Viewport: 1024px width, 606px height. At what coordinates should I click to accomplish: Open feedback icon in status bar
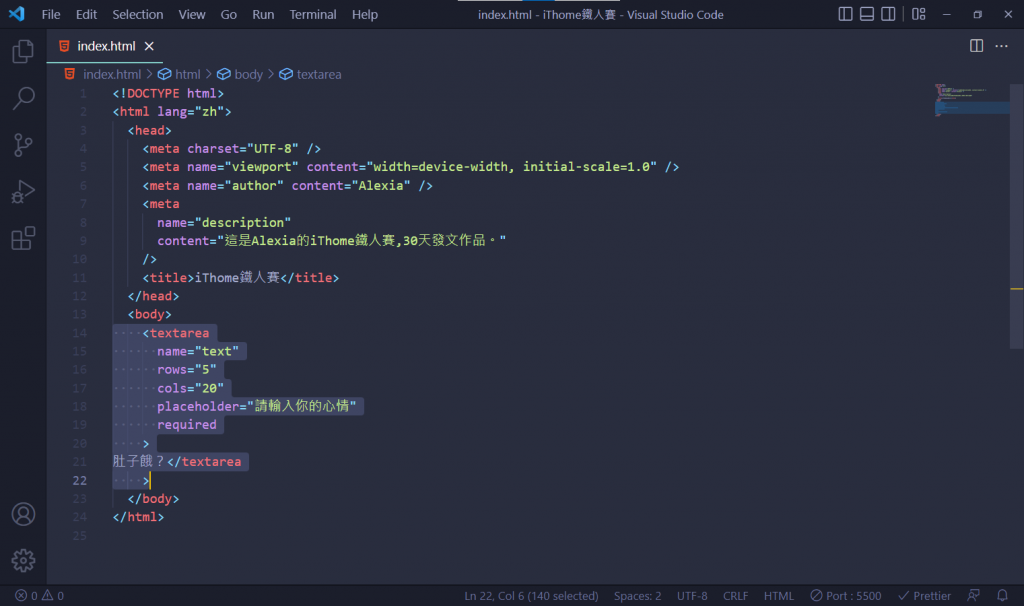[x=973, y=596]
